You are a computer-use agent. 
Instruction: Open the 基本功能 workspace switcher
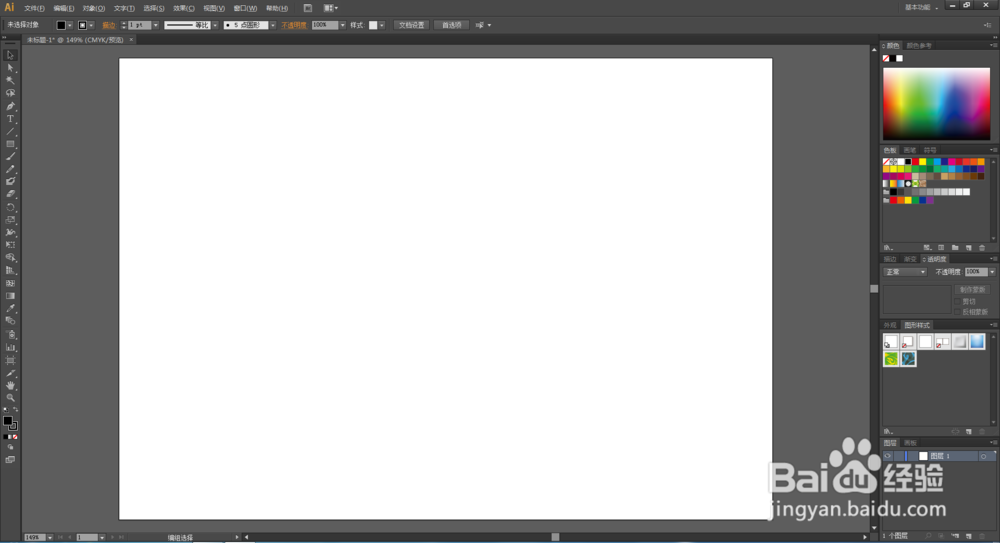click(x=922, y=8)
